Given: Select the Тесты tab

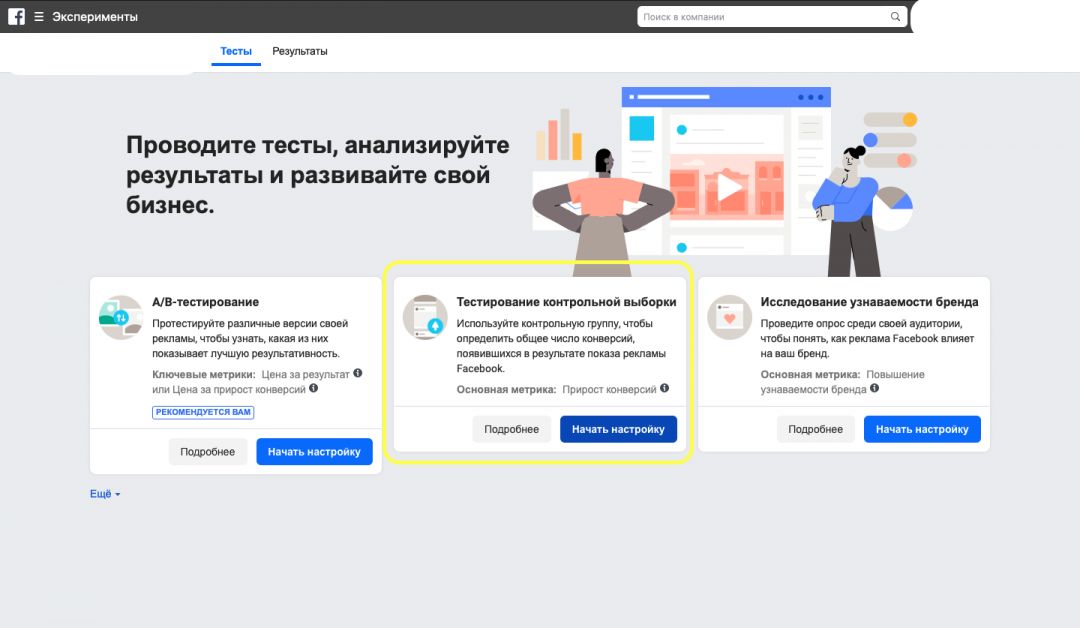Looking at the screenshot, I should coord(235,51).
